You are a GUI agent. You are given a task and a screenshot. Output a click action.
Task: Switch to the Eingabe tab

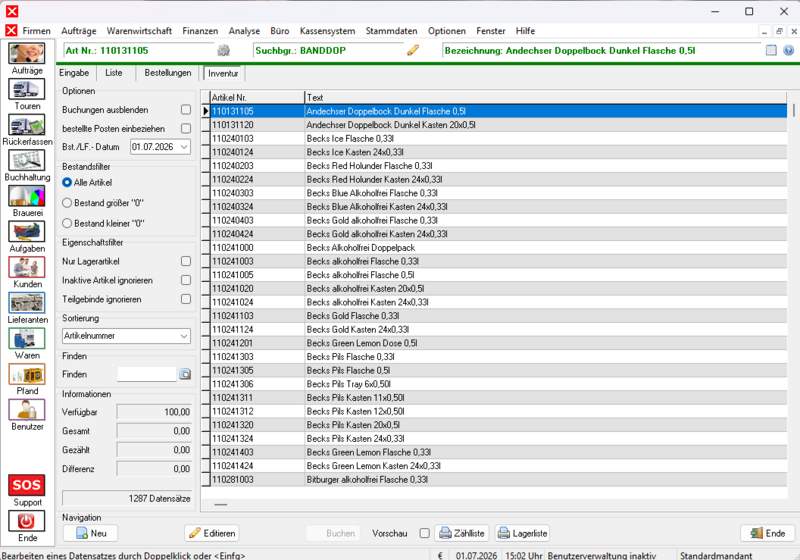[74, 73]
